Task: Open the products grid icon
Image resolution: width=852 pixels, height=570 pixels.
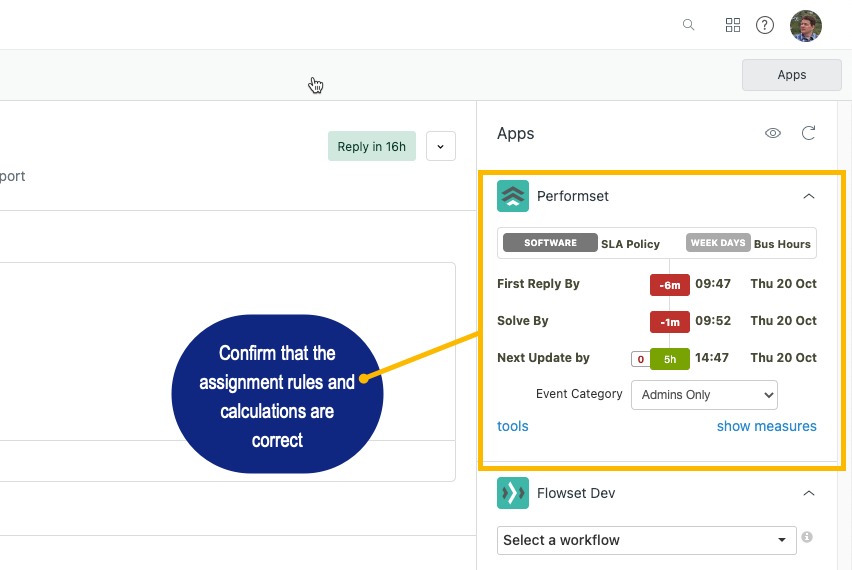Action: [x=733, y=25]
